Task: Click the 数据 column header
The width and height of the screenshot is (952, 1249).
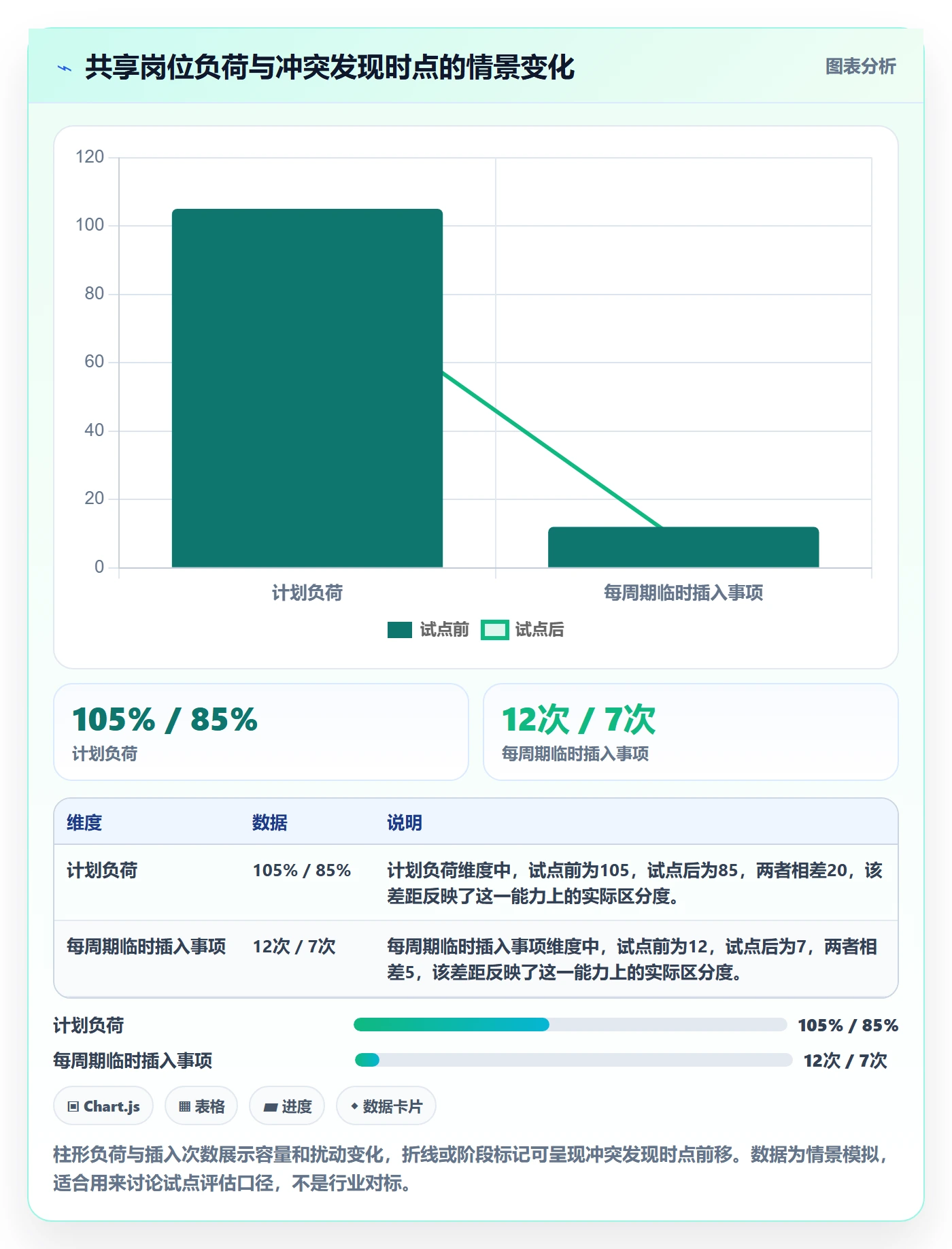Action: [x=270, y=822]
